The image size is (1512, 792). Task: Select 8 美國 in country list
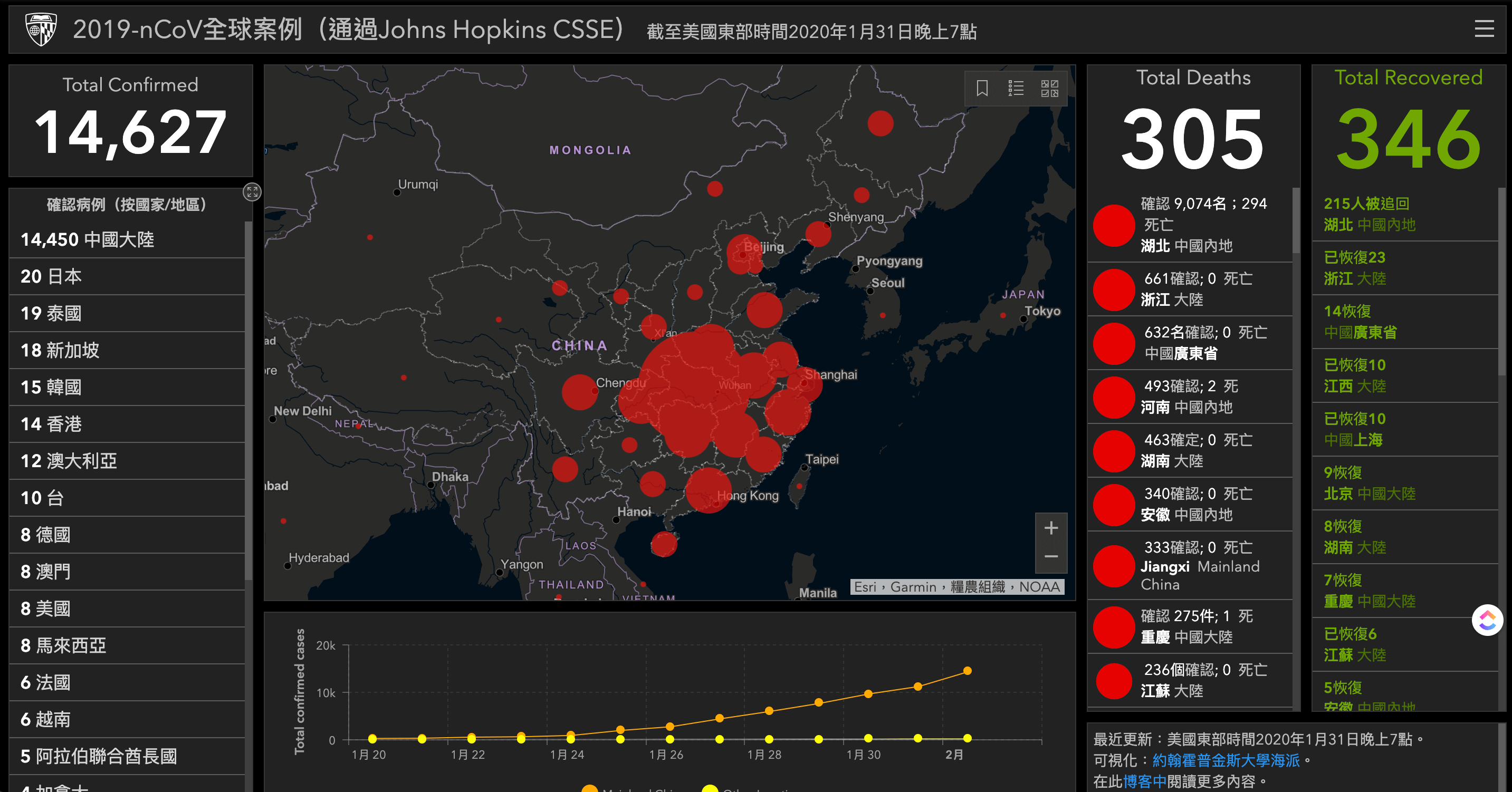click(x=127, y=609)
